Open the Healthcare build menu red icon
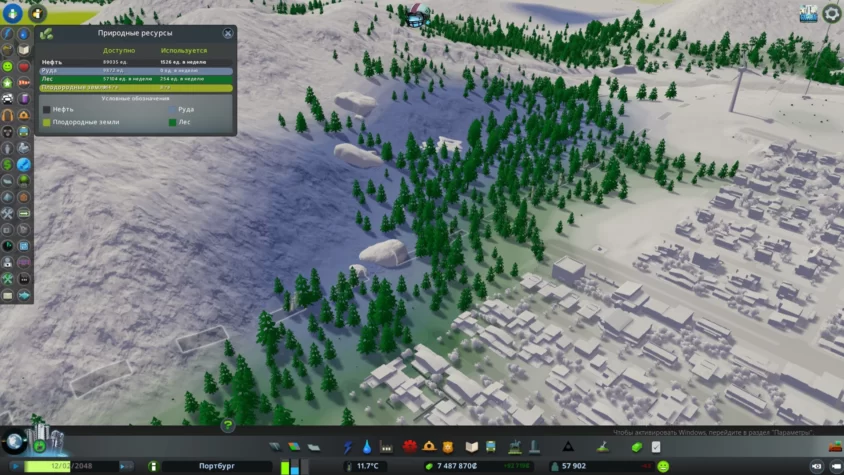This screenshot has height=475, width=844. [x=410, y=447]
